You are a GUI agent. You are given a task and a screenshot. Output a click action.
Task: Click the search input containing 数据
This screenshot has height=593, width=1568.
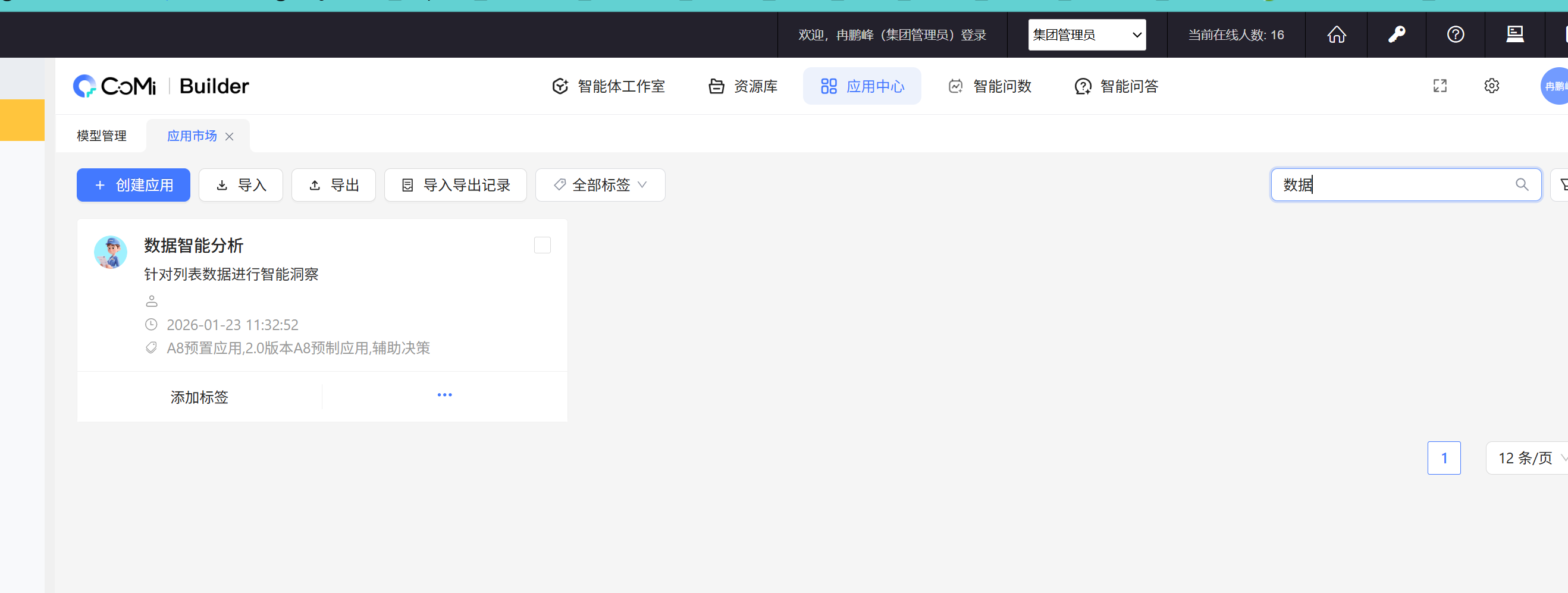(1394, 184)
